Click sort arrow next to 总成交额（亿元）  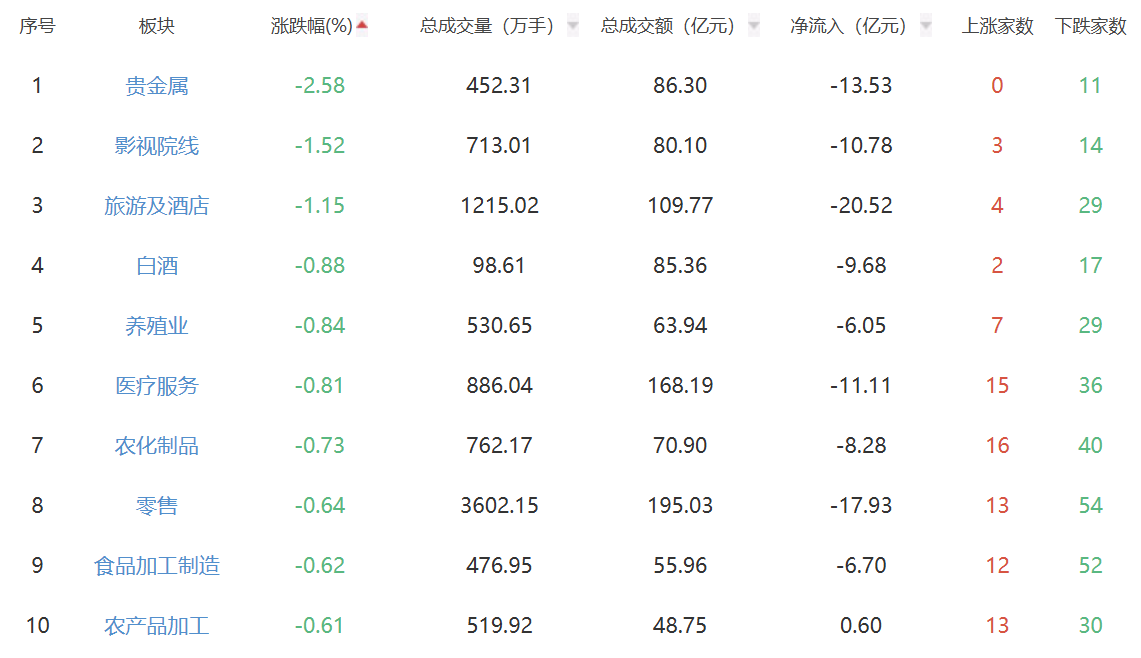coord(753,26)
